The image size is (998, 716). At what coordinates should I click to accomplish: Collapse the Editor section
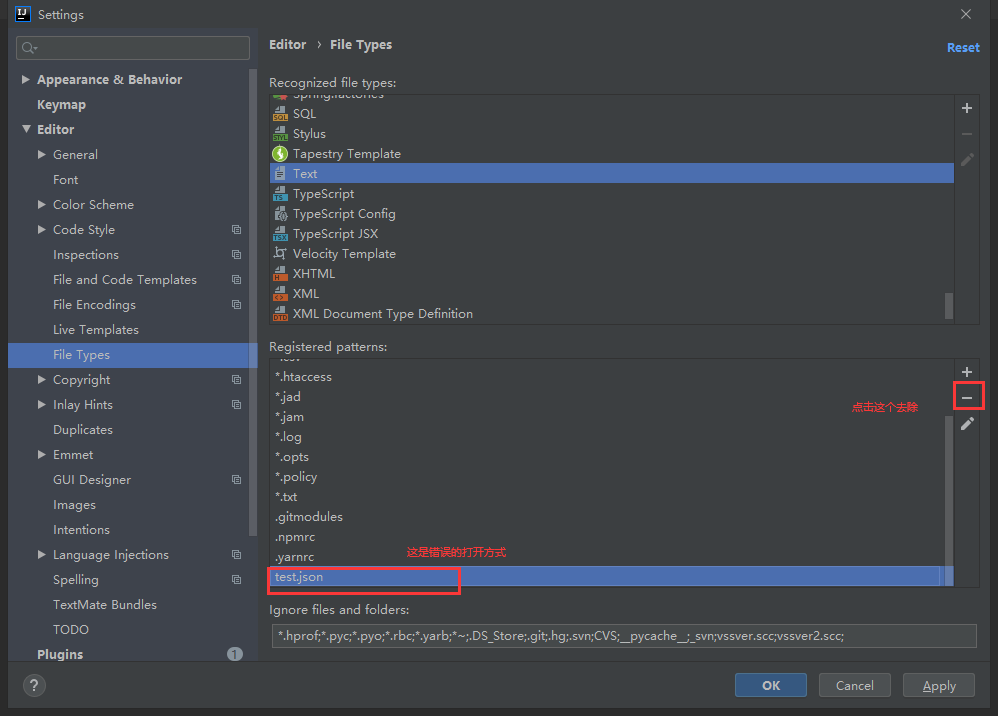tap(26, 129)
